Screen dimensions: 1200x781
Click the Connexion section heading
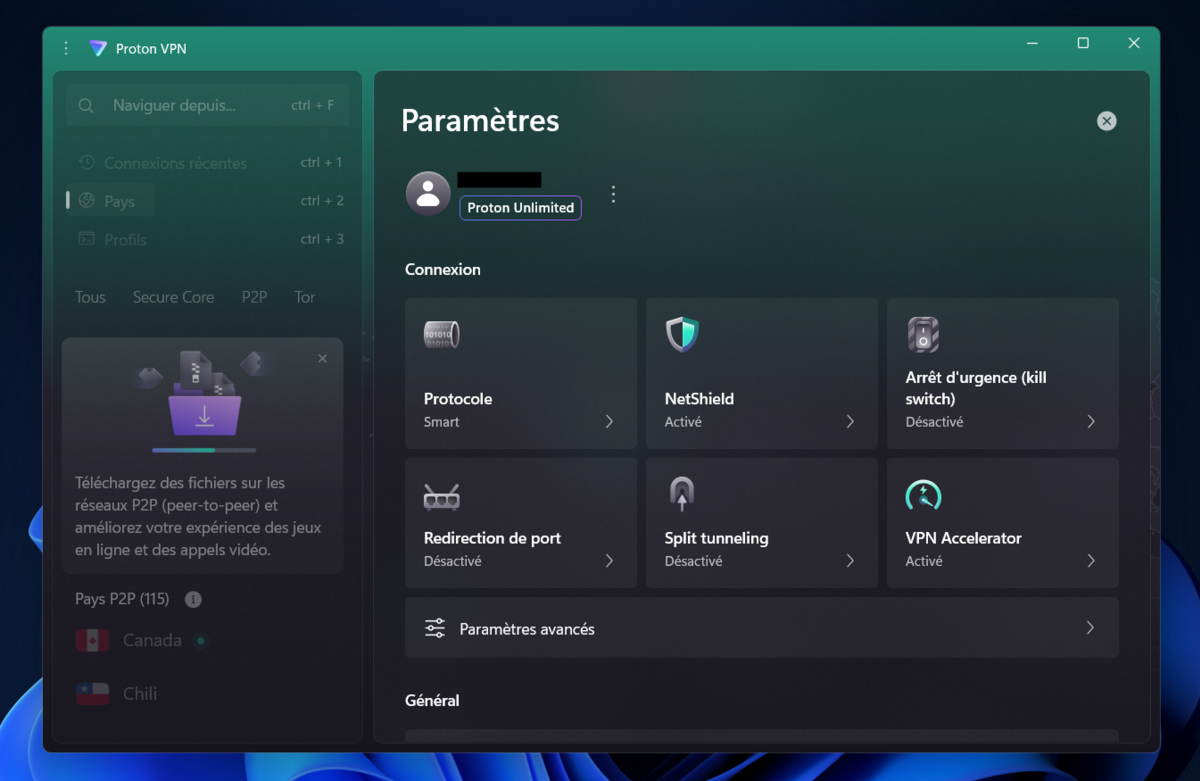tap(443, 269)
